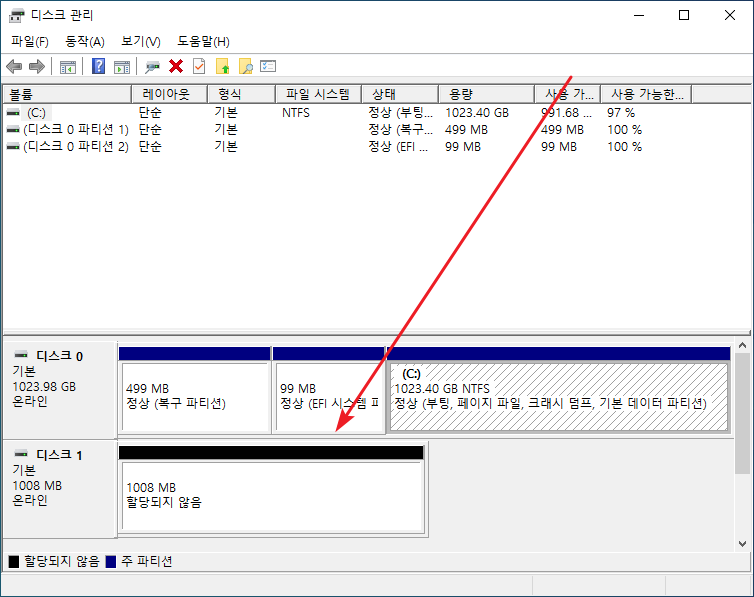The image size is (754, 597).
Task: Minimize the Disk Management window
Action: pyautogui.click(x=639, y=15)
